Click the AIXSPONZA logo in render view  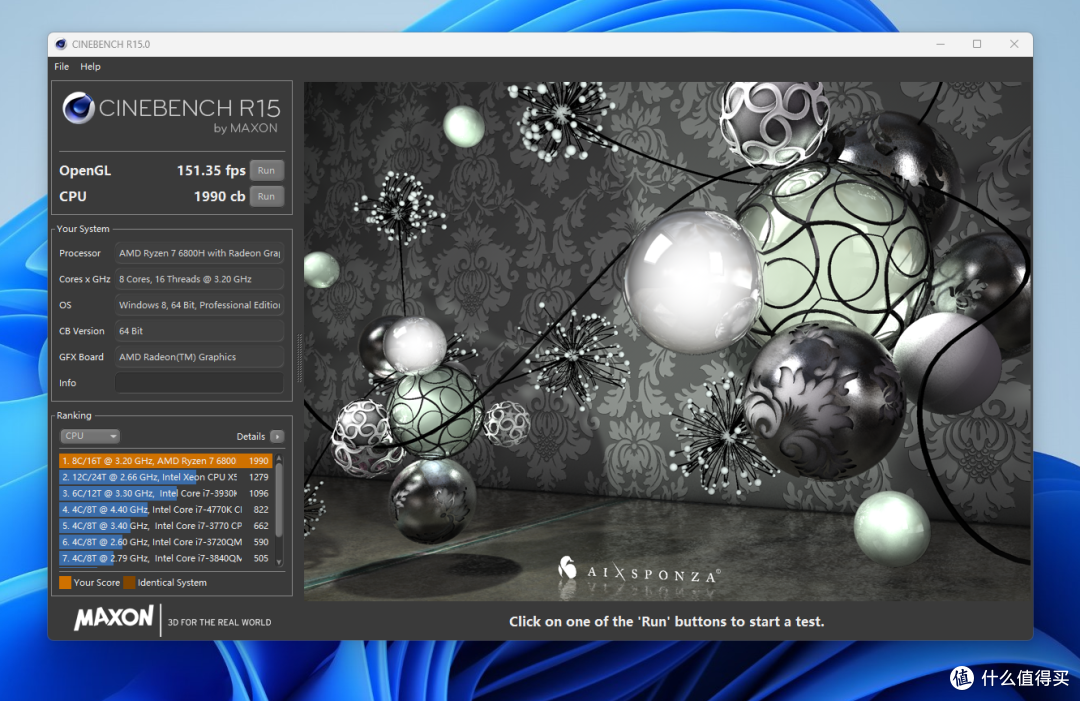638,571
